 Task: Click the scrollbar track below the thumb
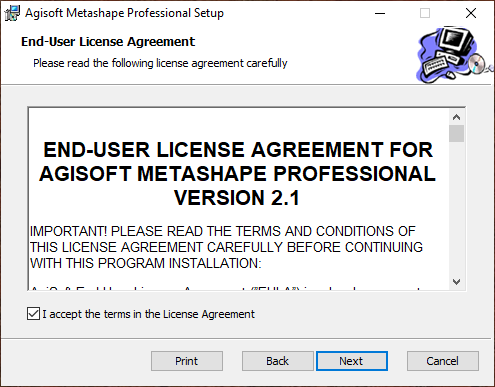[x=456, y=208]
